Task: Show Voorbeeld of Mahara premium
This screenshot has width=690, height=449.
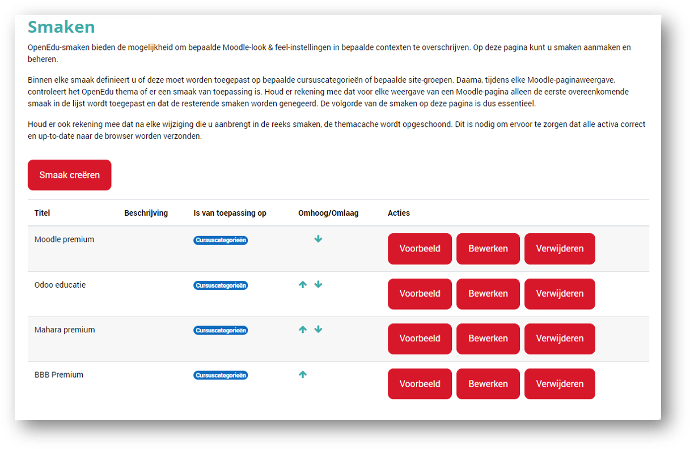Action: (x=420, y=339)
